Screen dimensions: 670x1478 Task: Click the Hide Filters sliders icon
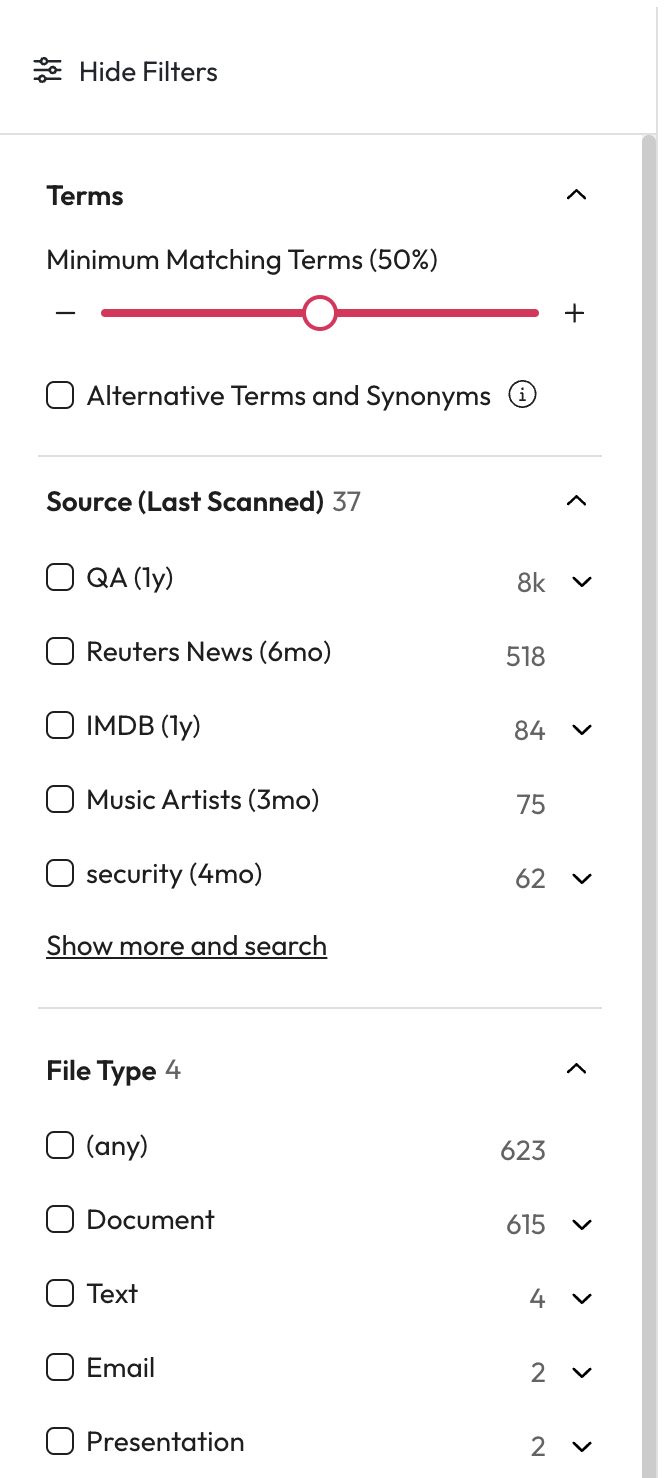pyautogui.click(x=46, y=71)
